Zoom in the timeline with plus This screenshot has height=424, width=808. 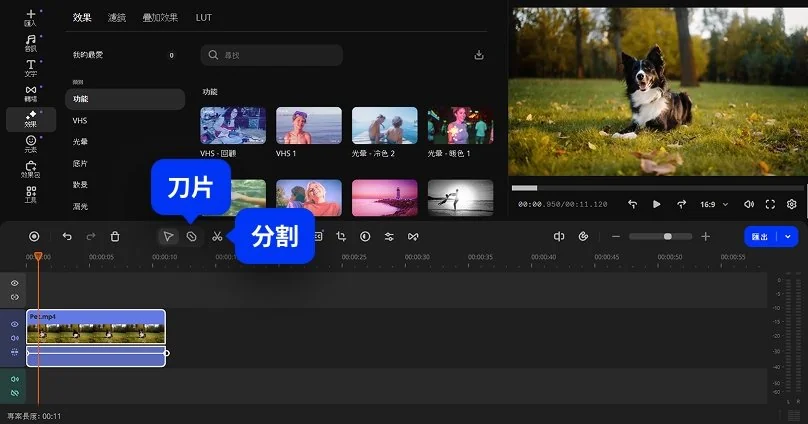tap(705, 236)
